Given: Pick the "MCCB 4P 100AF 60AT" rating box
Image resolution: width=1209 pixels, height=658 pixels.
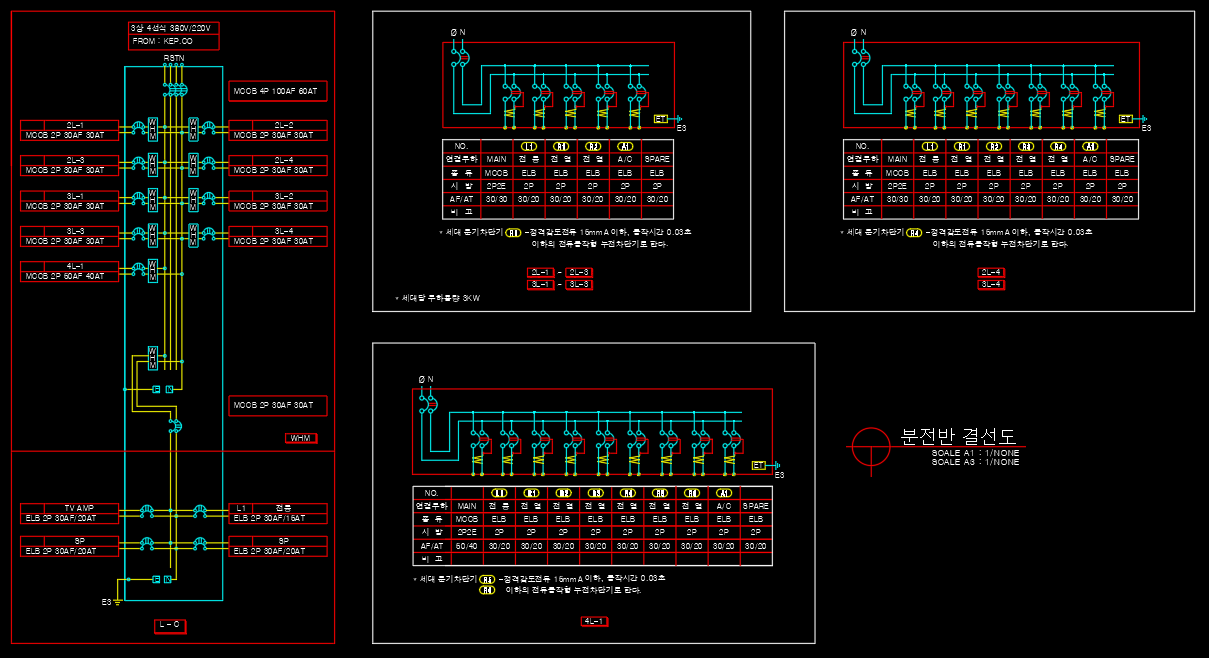Looking at the screenshot, I should 277,91.
